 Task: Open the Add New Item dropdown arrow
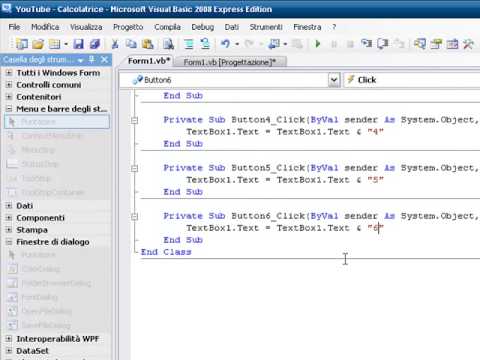coord(66,44)
